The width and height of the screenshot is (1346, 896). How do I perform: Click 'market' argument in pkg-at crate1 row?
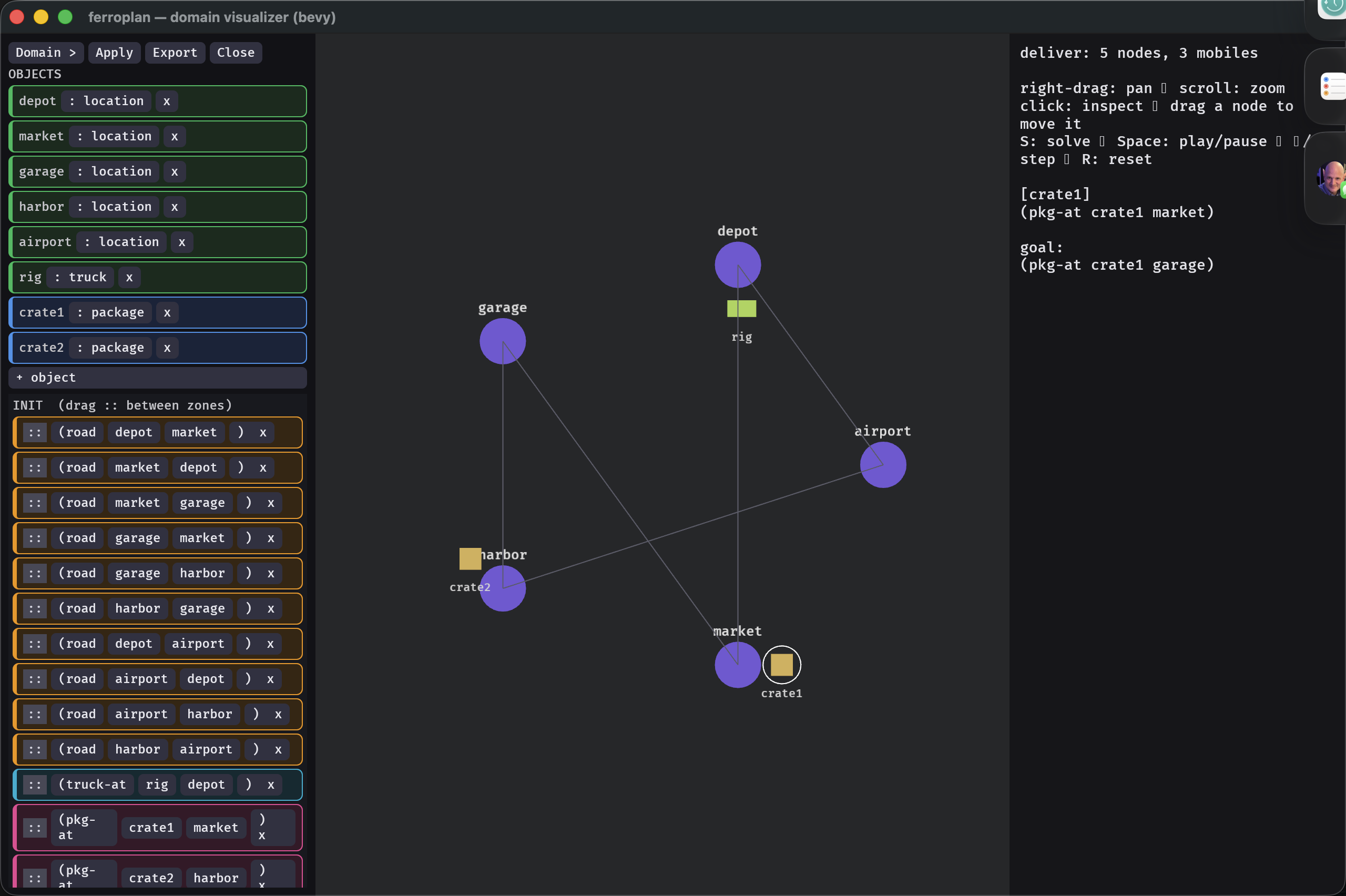(x=216, y=828)
